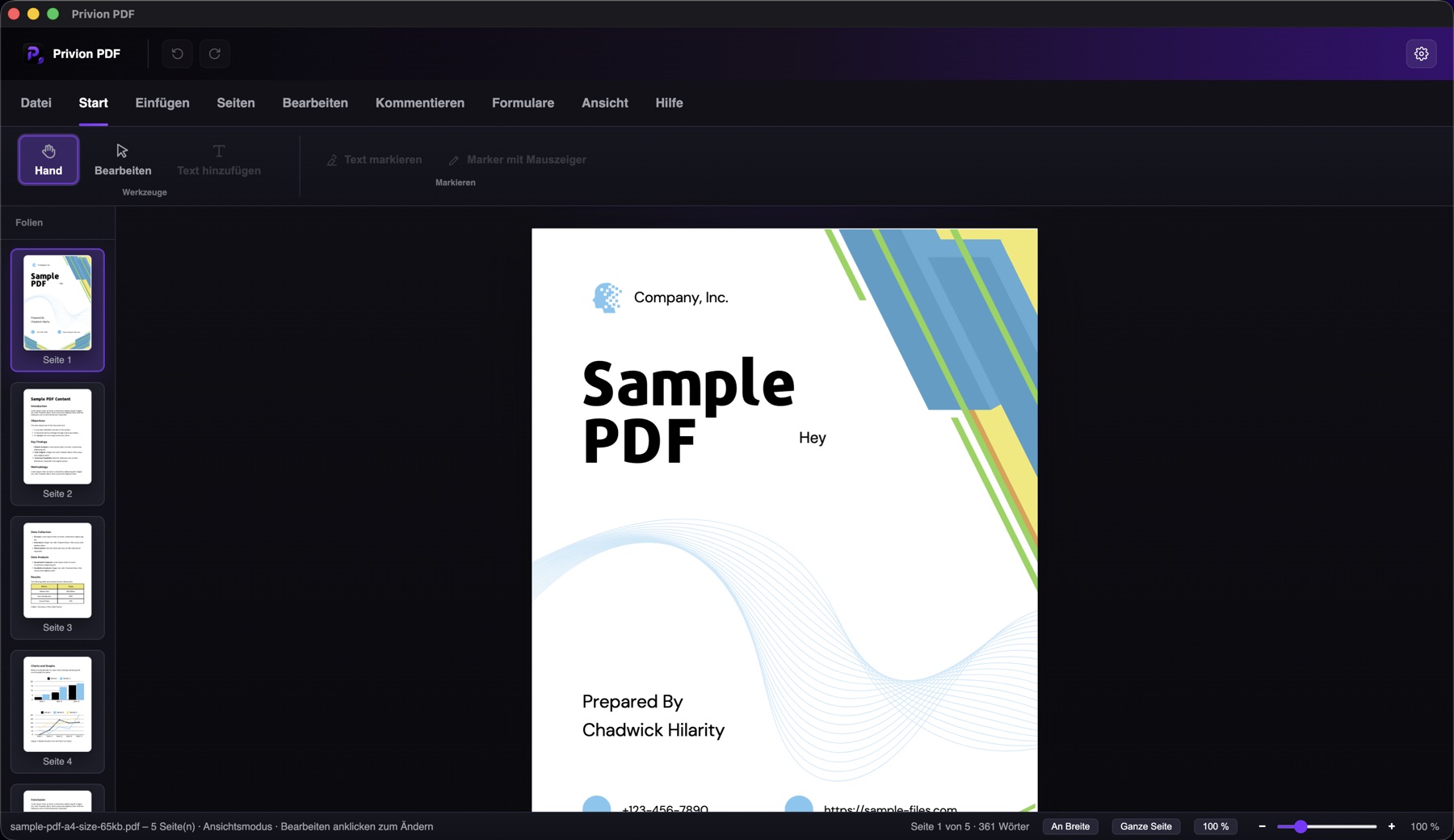Screen dimensions: 1454x840
Task: Click the zoom out minus icon
Action: pyautogui.click(x=1262, y=826)
